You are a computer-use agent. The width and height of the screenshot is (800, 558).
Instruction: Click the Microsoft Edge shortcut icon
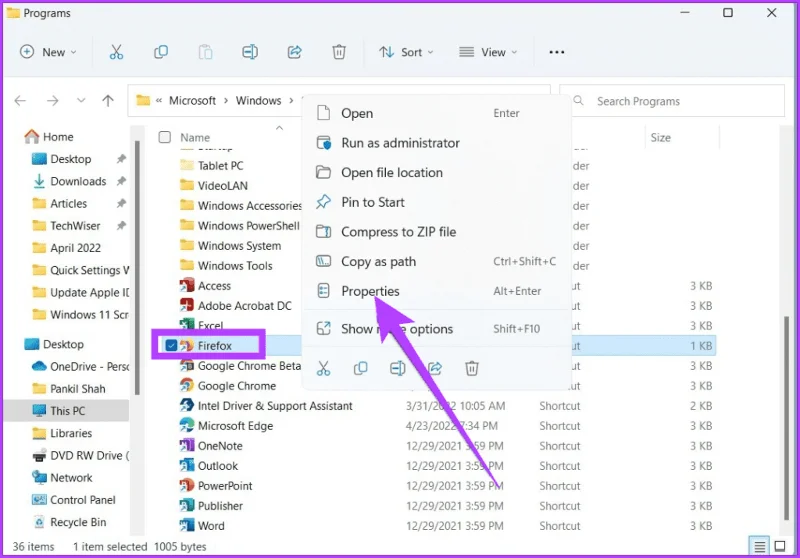pos(187,425)
